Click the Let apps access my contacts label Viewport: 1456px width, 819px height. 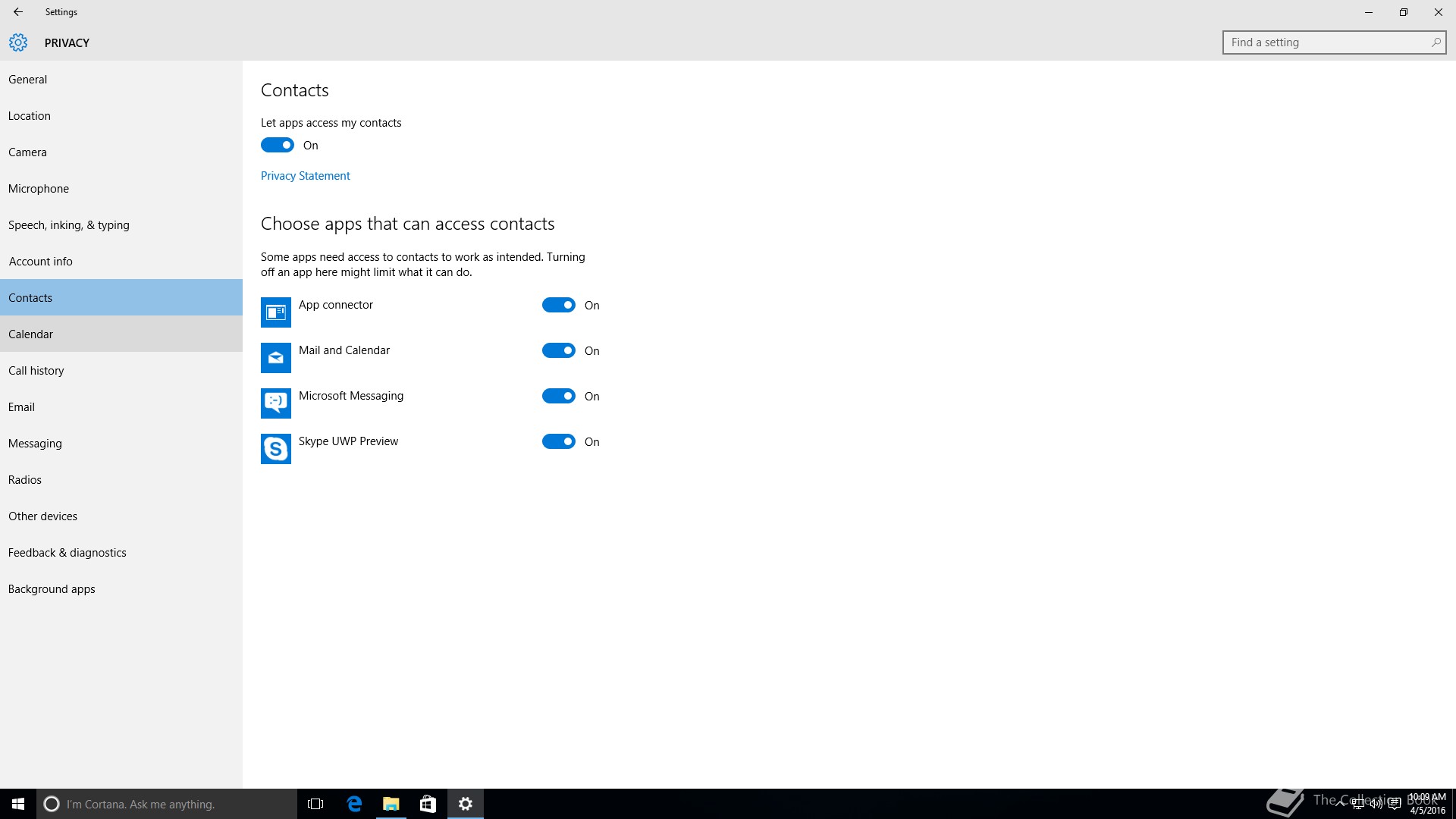click(x=331, y=123)
